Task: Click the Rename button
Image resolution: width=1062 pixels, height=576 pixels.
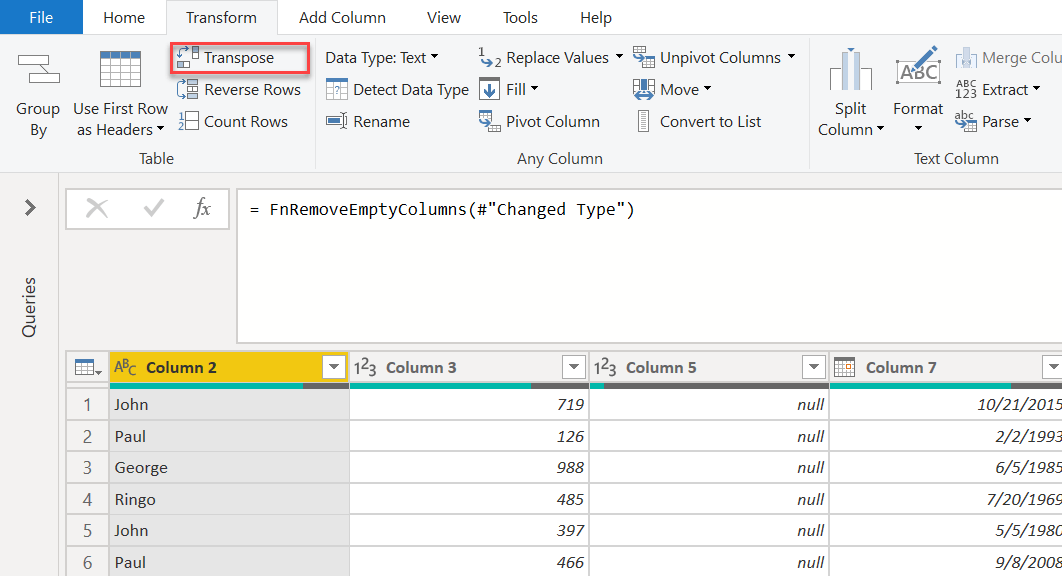Action: [x=368, y=121]
